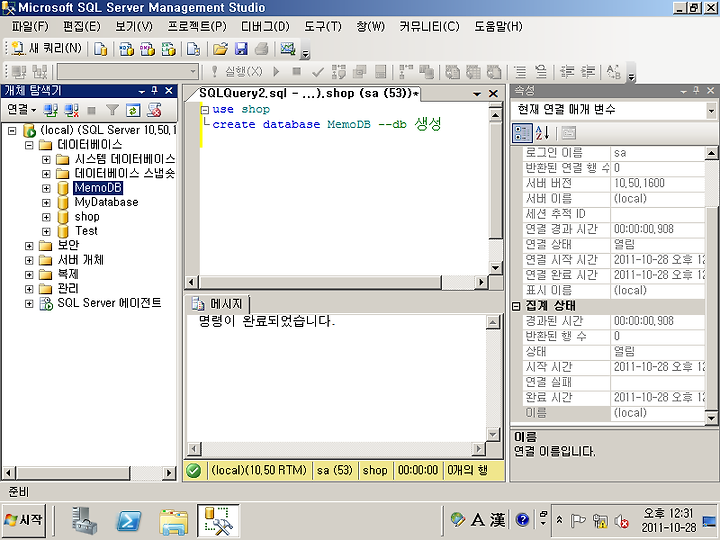
Task: Open the 편집(E) menu
Action: (81, 26)
